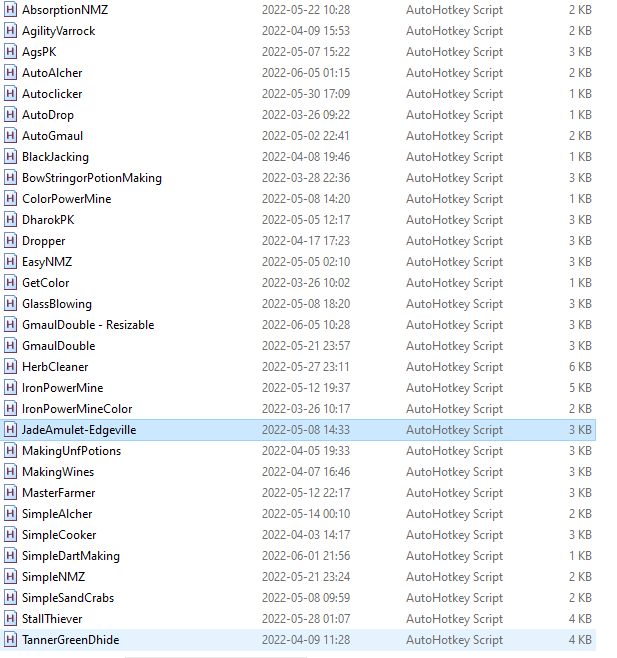Click AutoHotkey Script type in MasterFarmer row
617x658 pixels.
coord(454,493)
